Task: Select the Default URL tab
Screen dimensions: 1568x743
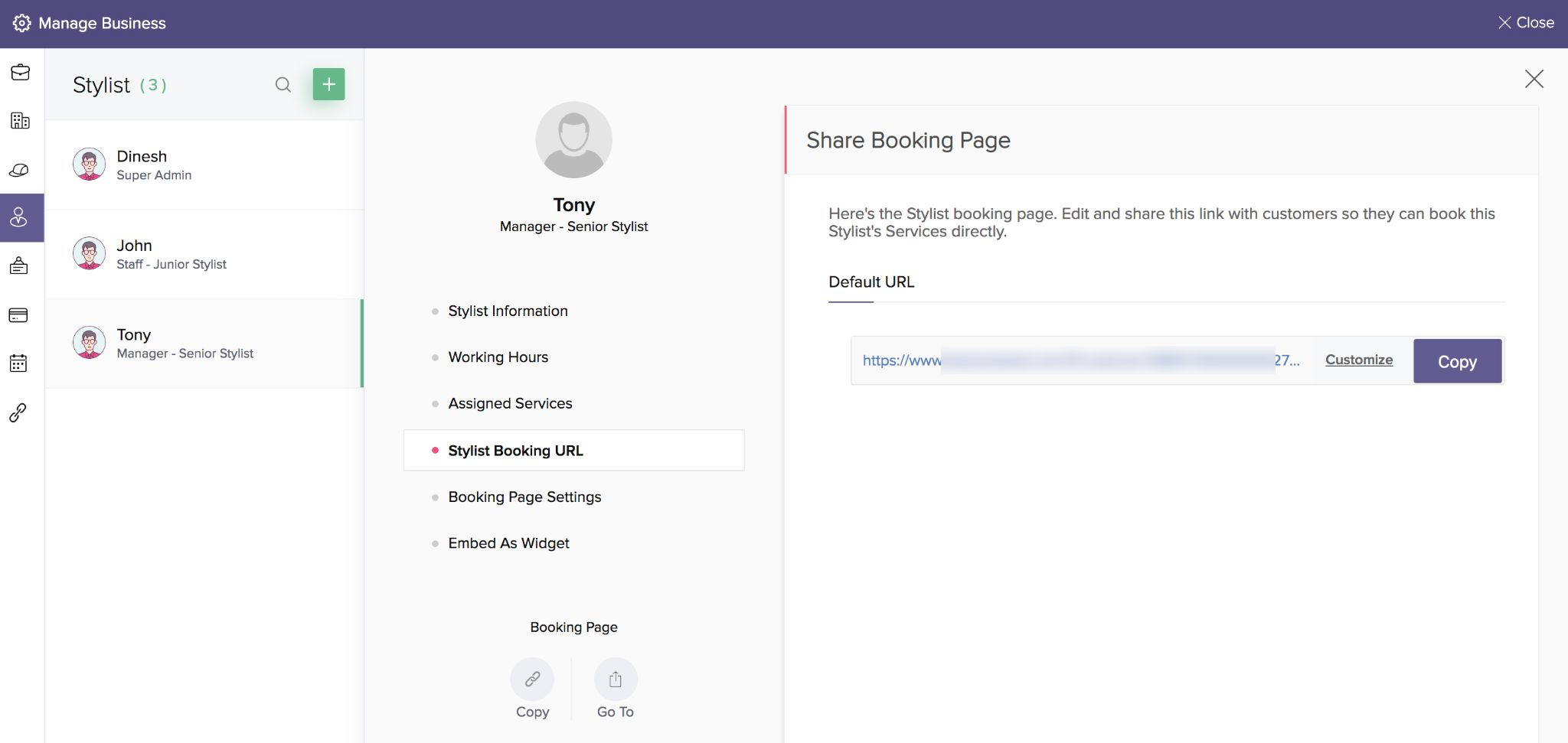Action: [871, 282]
